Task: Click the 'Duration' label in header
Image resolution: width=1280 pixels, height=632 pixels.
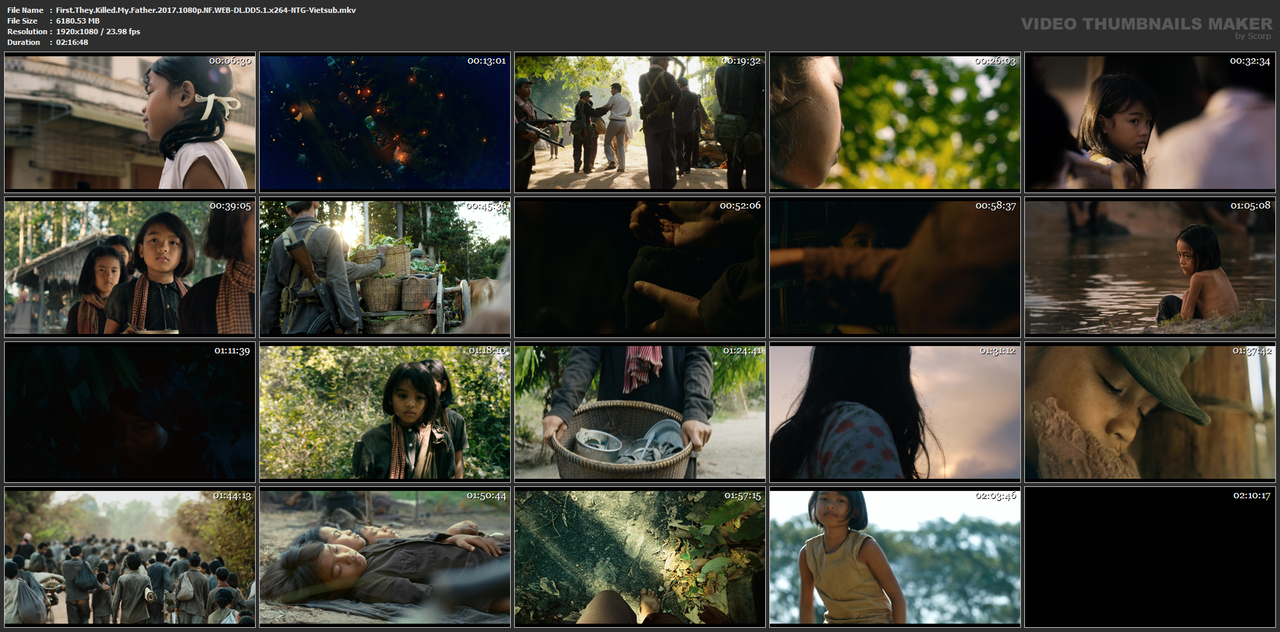Action: coord(23,43)
